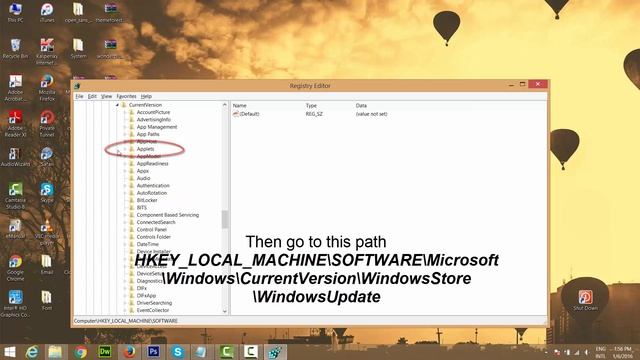Open the This PC desktop icon
This screenshot has height=360, width=640.
point(15,12)
